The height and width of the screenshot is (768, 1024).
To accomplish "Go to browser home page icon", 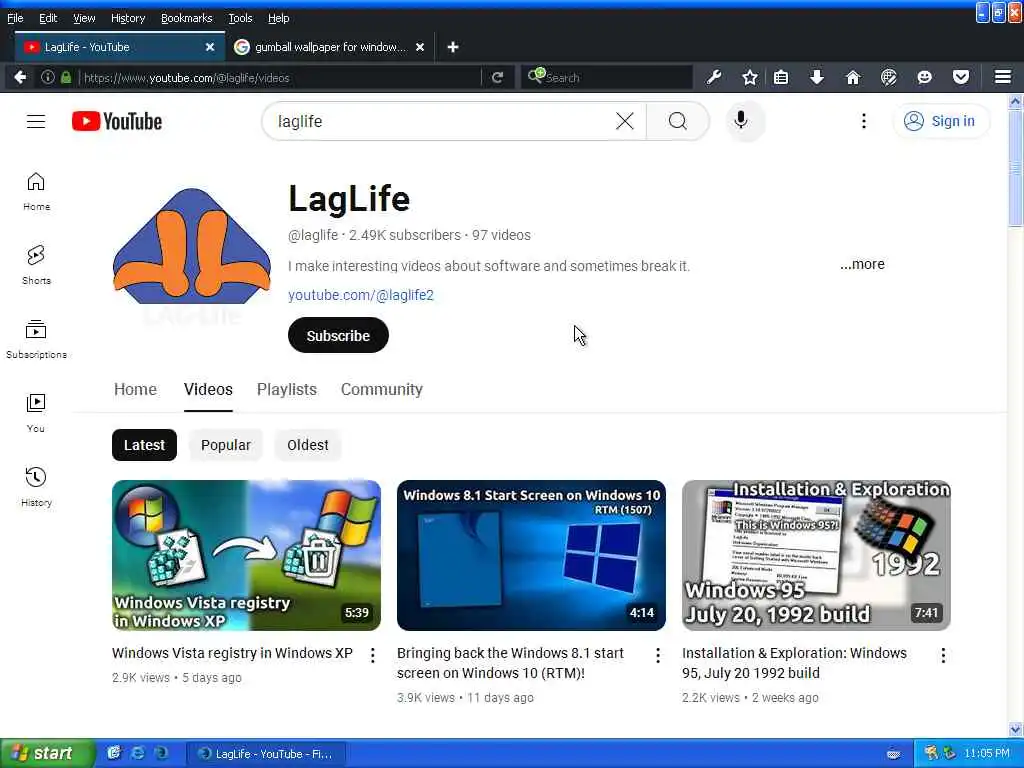I will point(852,78).
